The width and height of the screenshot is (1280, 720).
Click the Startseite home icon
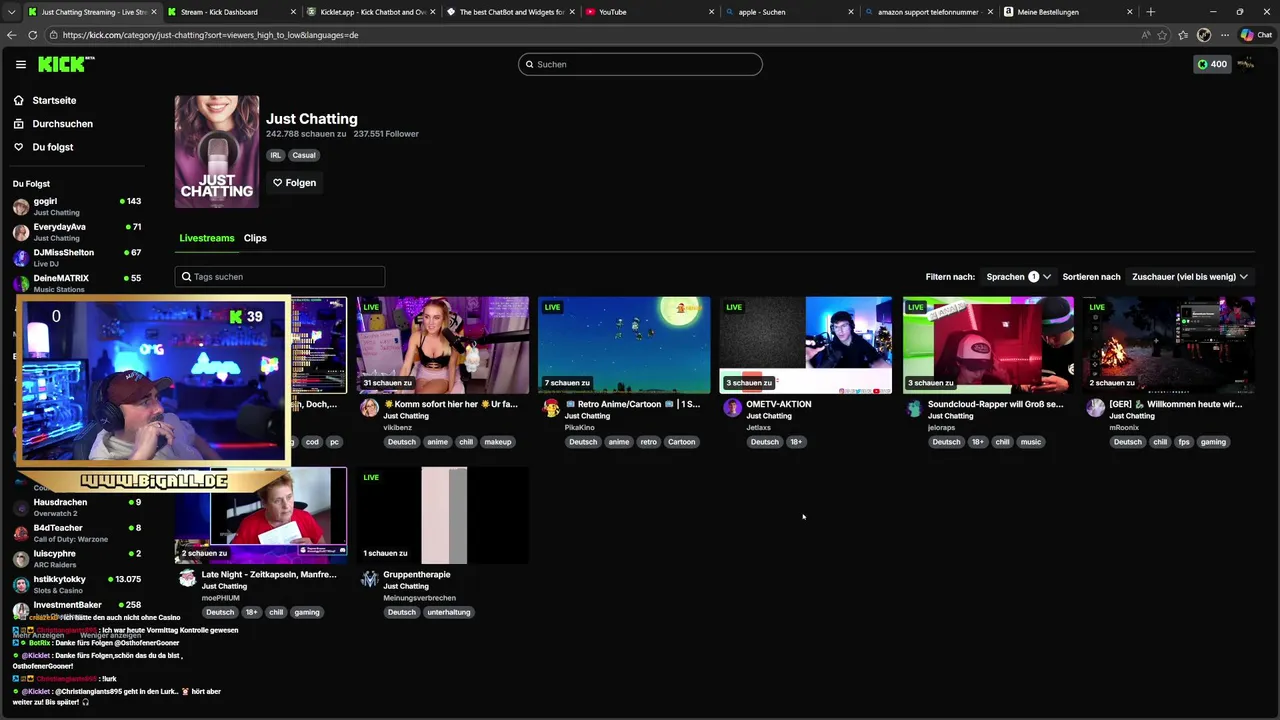pyautogui.click(x=19, y=100)
